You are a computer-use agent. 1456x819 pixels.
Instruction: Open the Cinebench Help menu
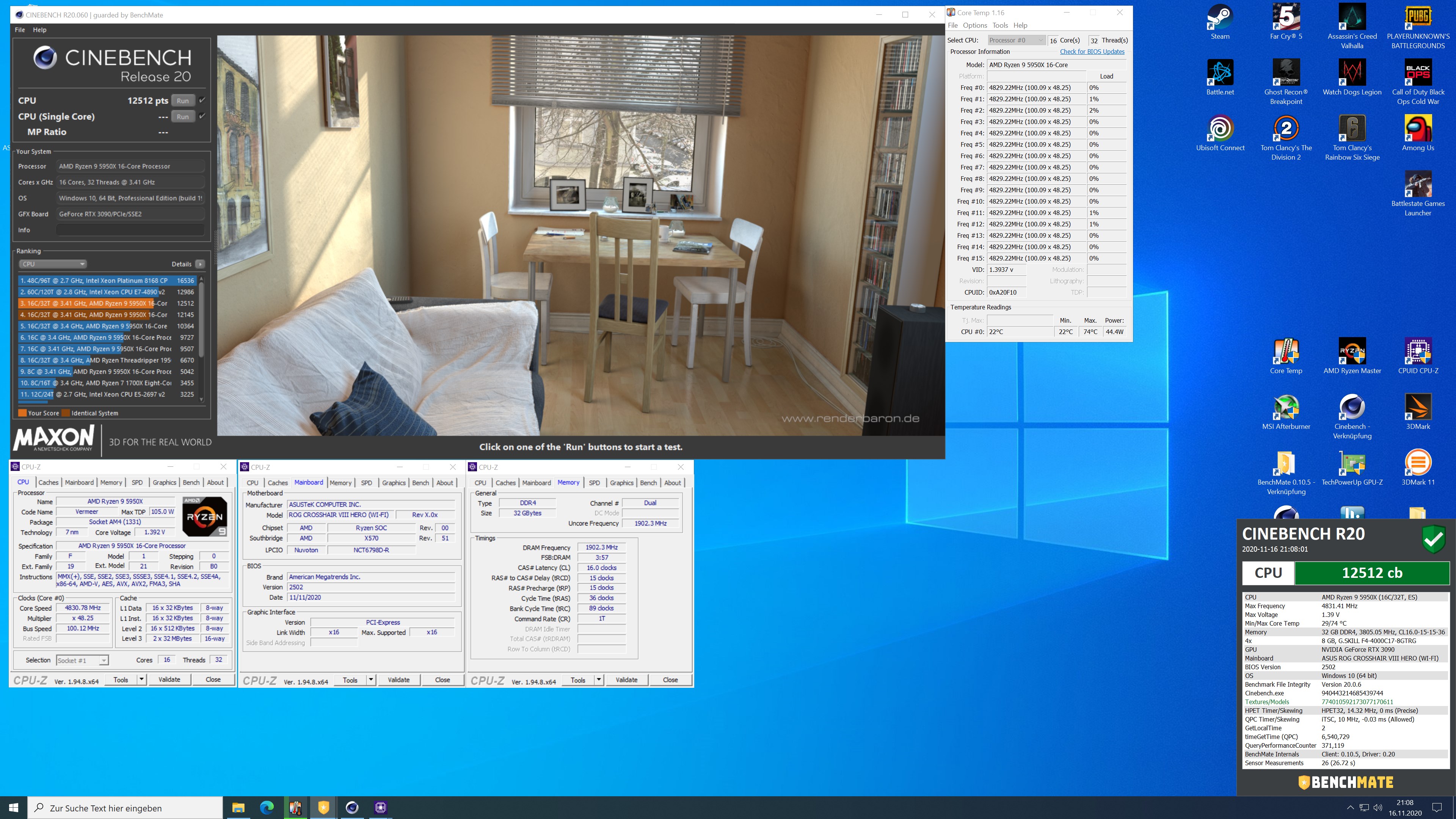(x=39, y=30)
